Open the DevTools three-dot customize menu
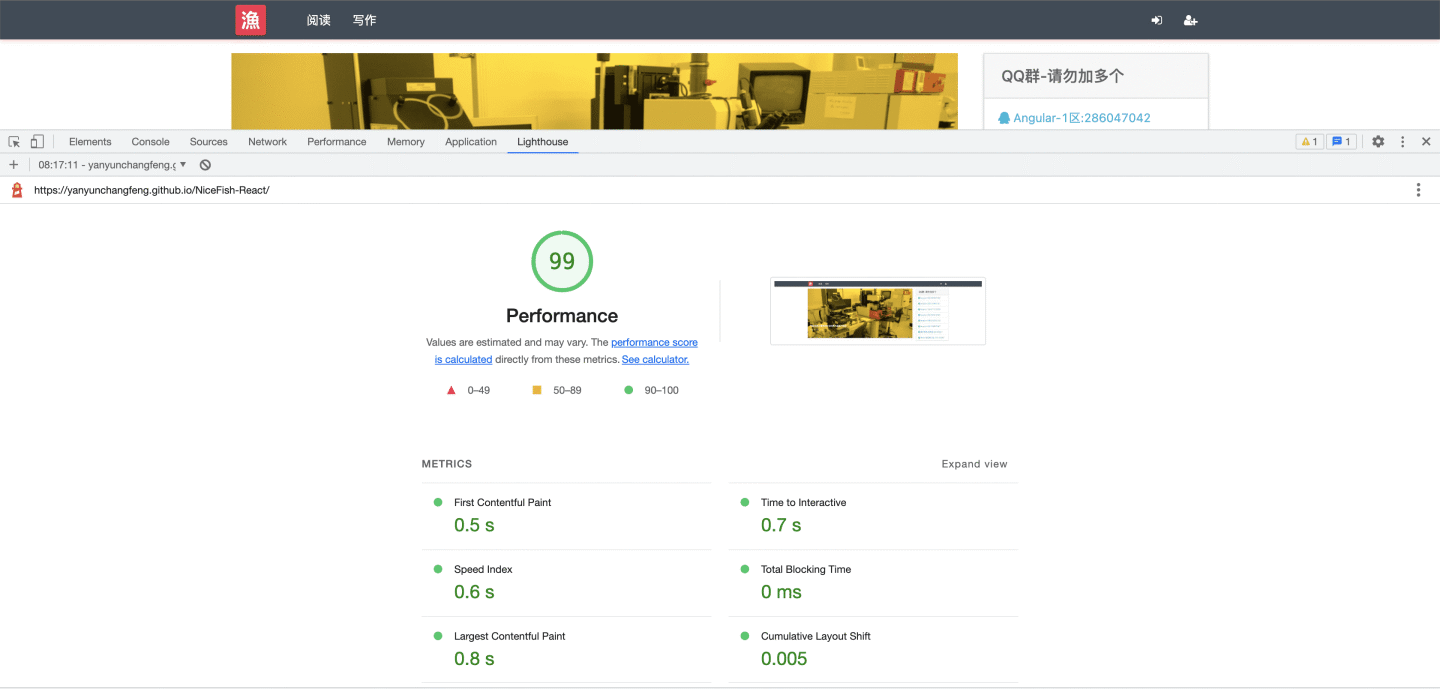This screenshot has width=1440, height=689. [1402, 142]
